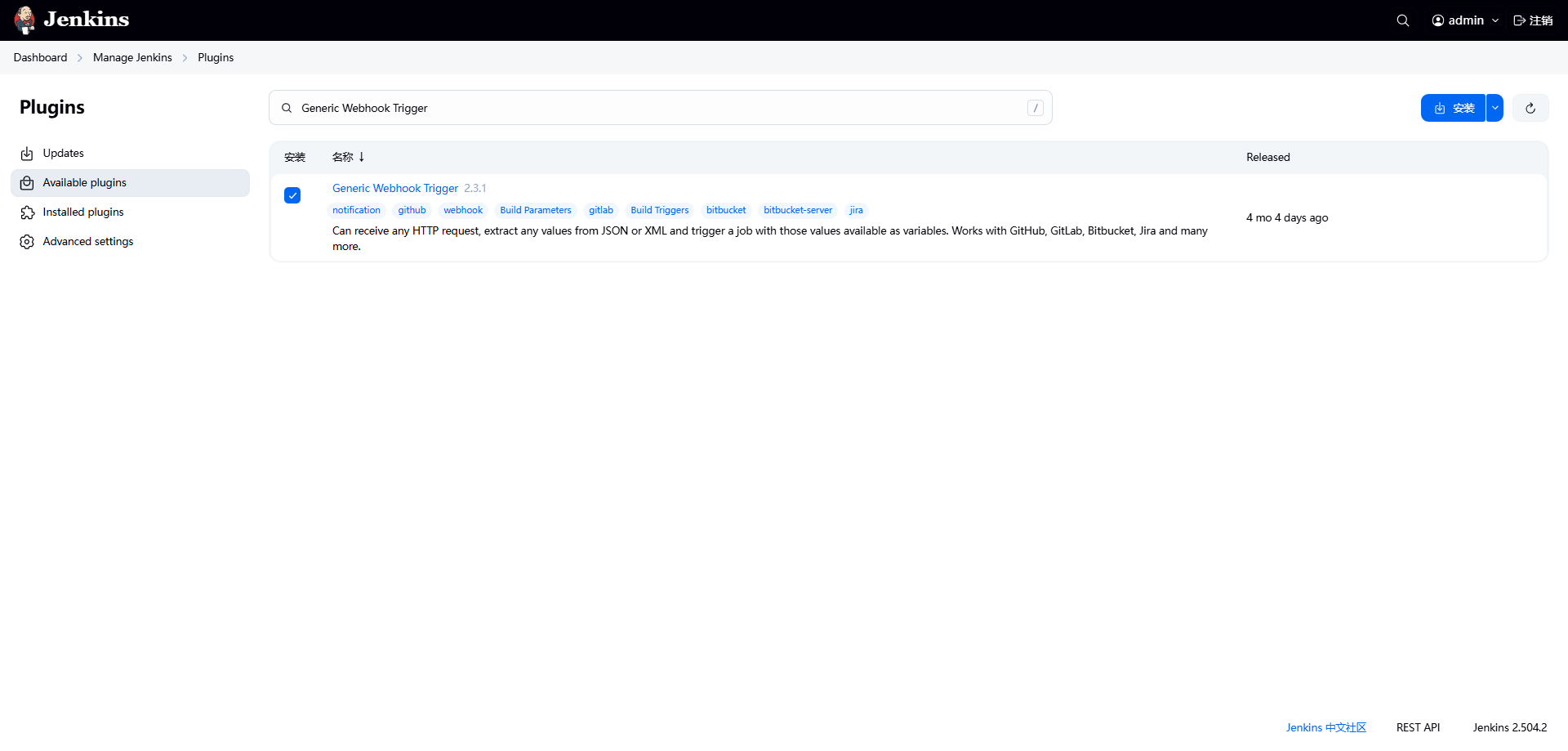This screenshot has height=751, width=1568.
Task: Sort by the 名称 column header
Action: click(348, 157)
